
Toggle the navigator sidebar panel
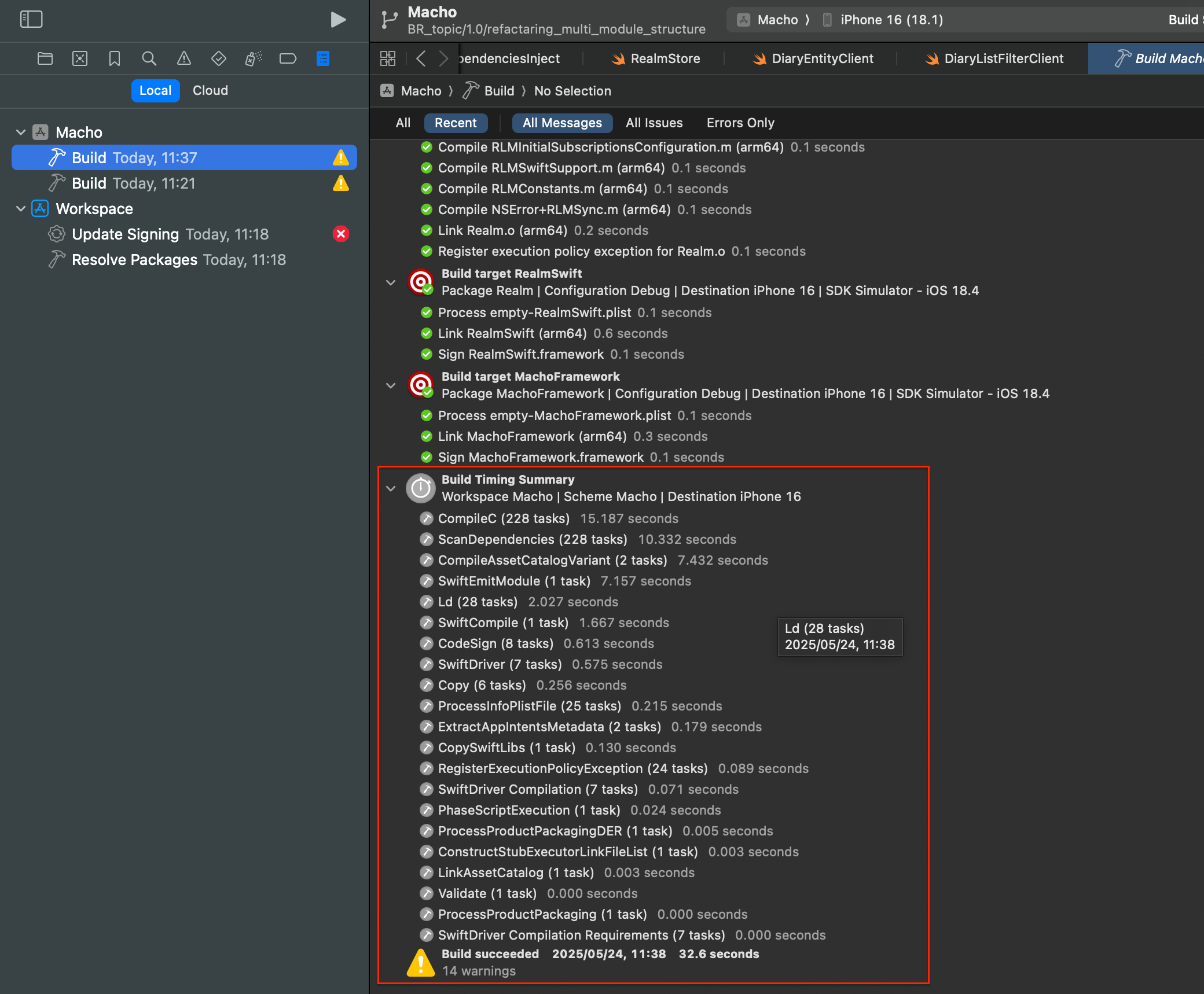[31, 20]
